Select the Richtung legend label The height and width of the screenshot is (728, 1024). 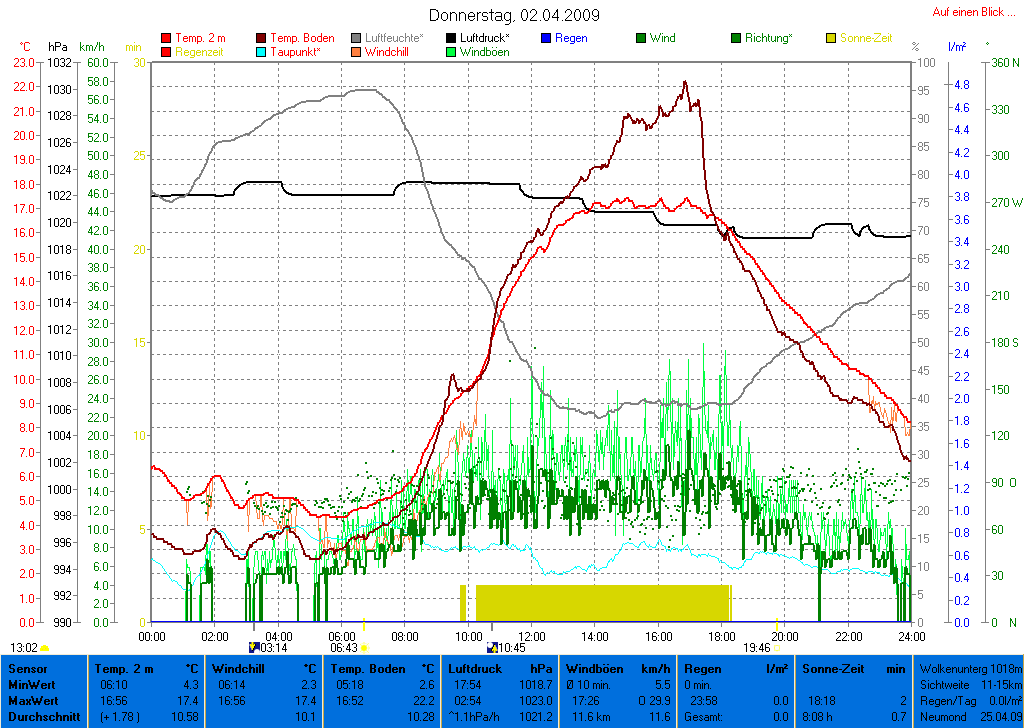coord(768,38)
